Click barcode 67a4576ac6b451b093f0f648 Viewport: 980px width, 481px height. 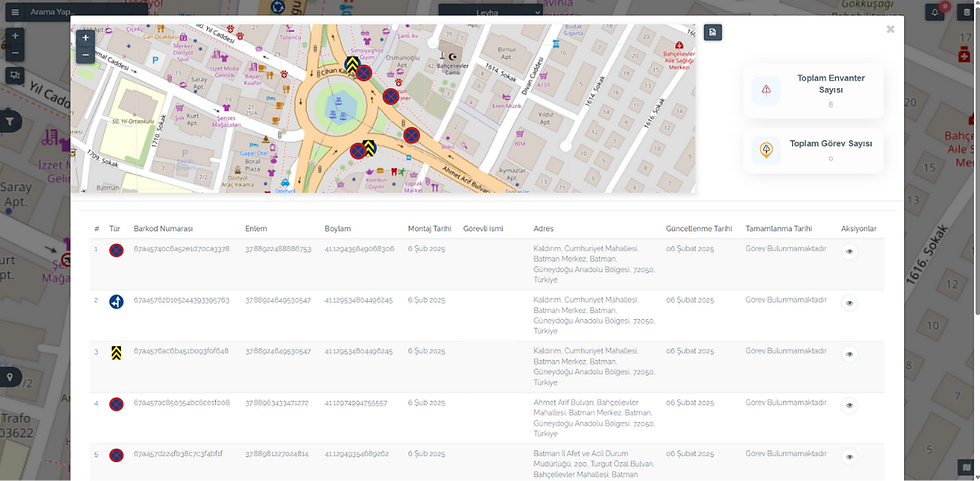(x=181, y=351)
